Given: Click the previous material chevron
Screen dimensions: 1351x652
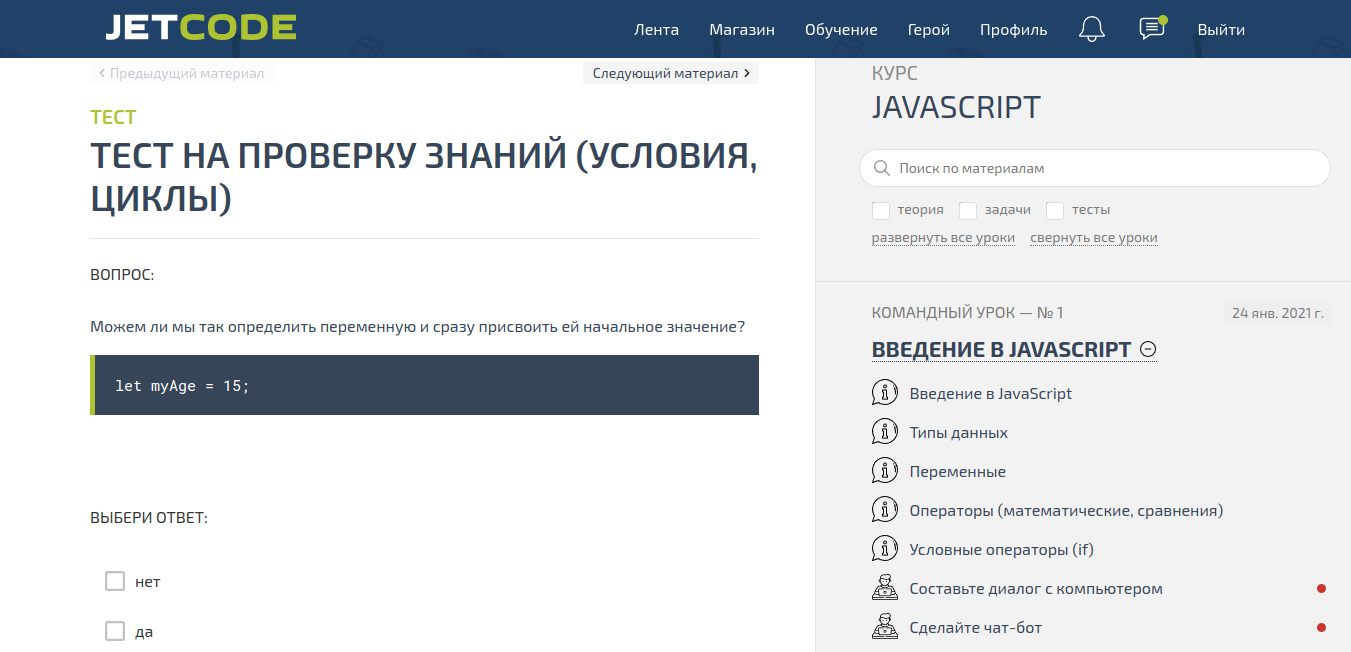Looking at the screenshot, I should pos(101,72).
